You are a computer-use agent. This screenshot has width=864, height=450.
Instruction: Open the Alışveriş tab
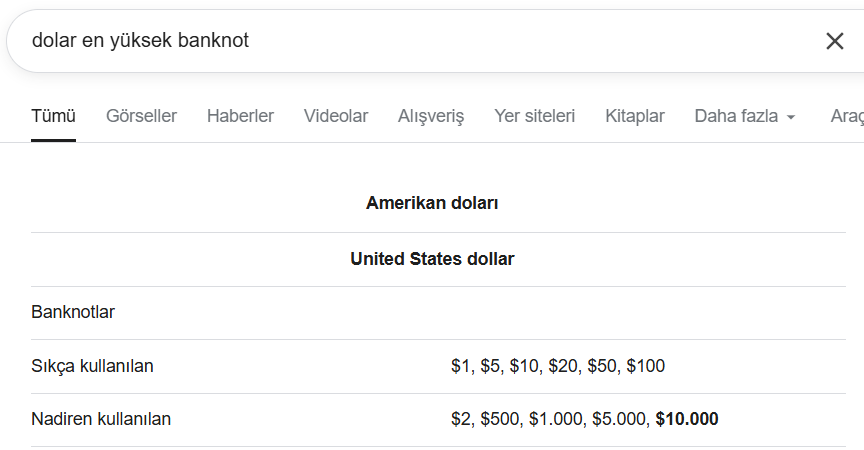(x=431, y=116)
